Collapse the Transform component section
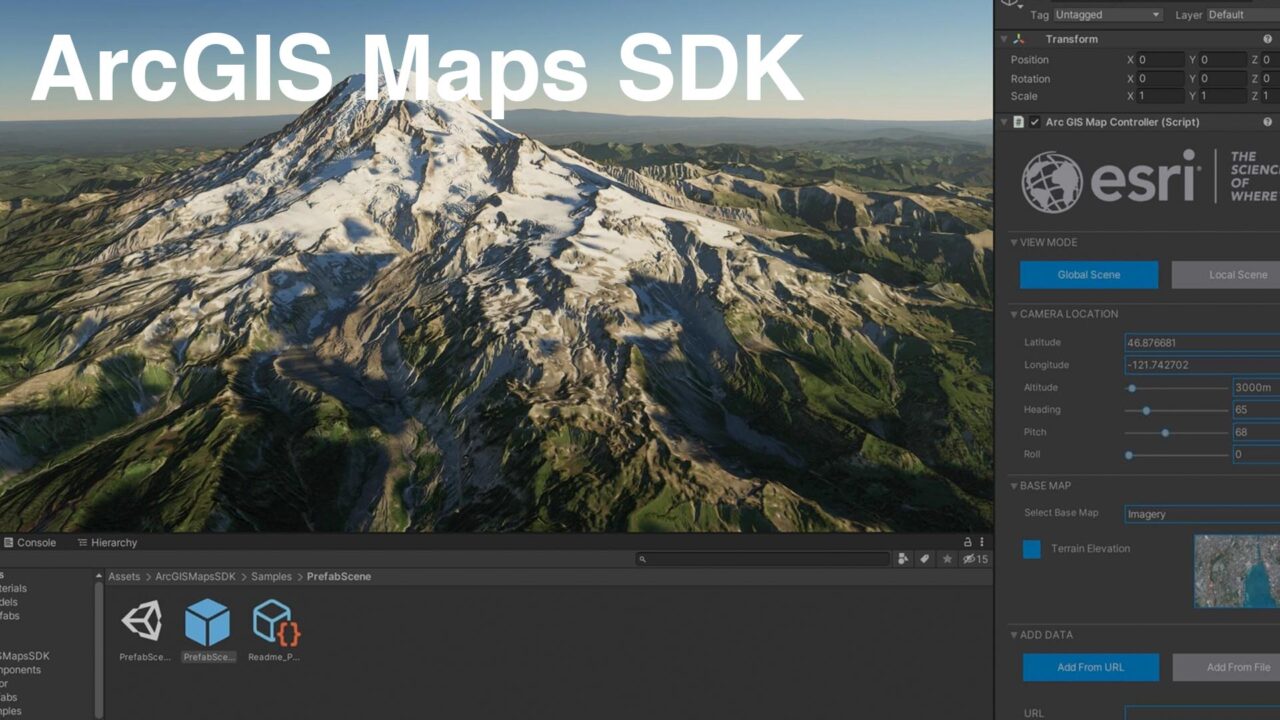Screen dimensions: 1280x720 1003,39
